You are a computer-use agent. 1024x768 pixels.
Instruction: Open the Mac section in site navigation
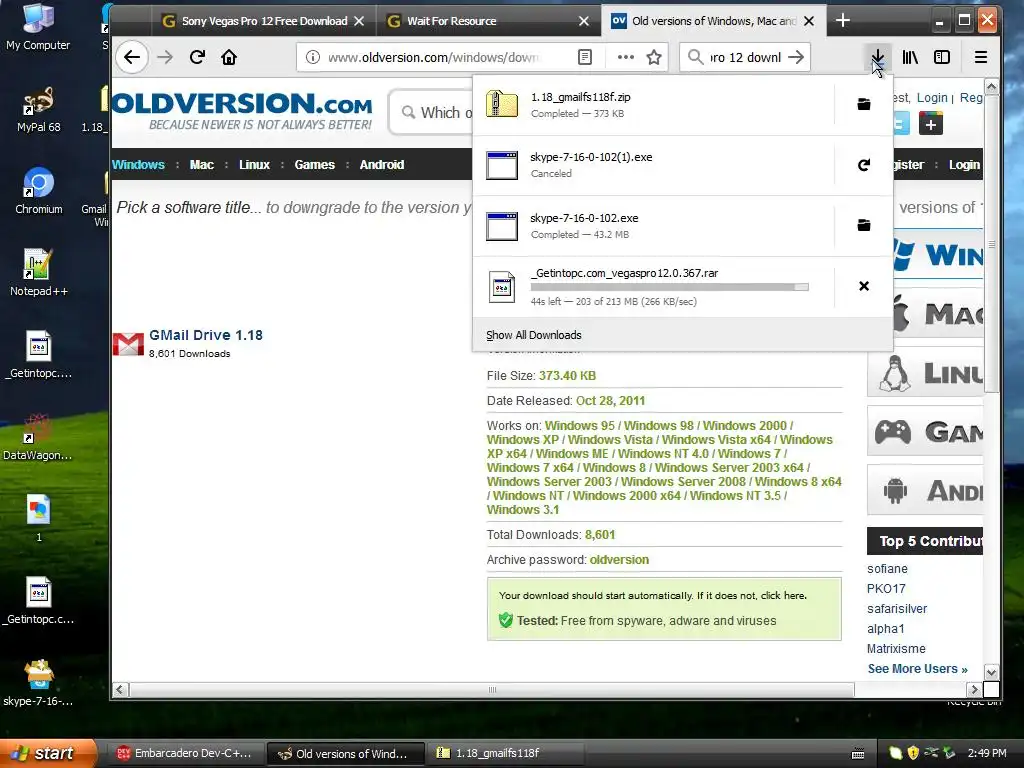coord(202,165)
